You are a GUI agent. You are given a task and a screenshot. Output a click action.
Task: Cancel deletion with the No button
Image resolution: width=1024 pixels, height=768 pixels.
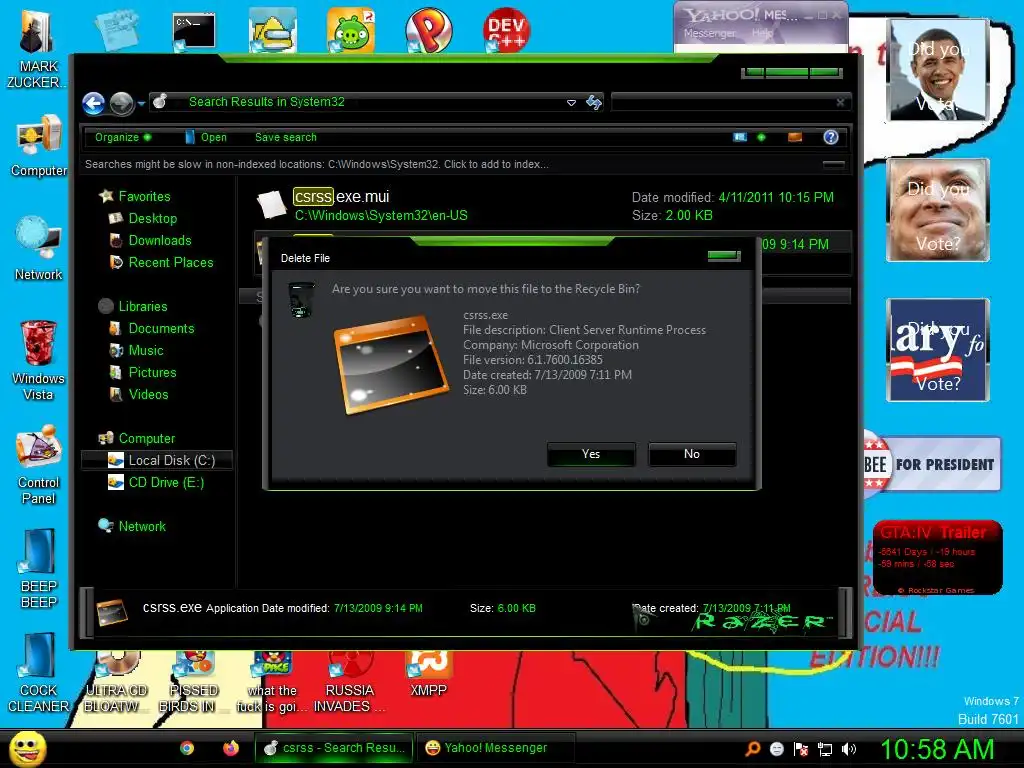pyautogui.click(x=692, y=454)
